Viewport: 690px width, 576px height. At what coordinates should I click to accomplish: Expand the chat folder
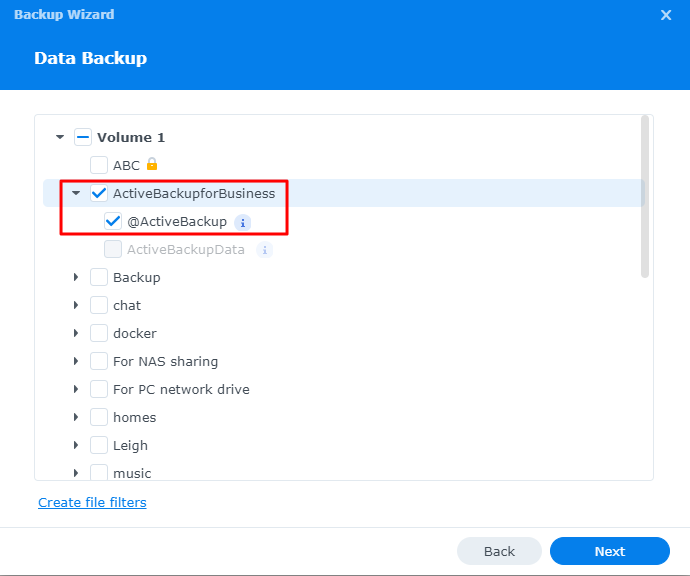coord(75,305)
